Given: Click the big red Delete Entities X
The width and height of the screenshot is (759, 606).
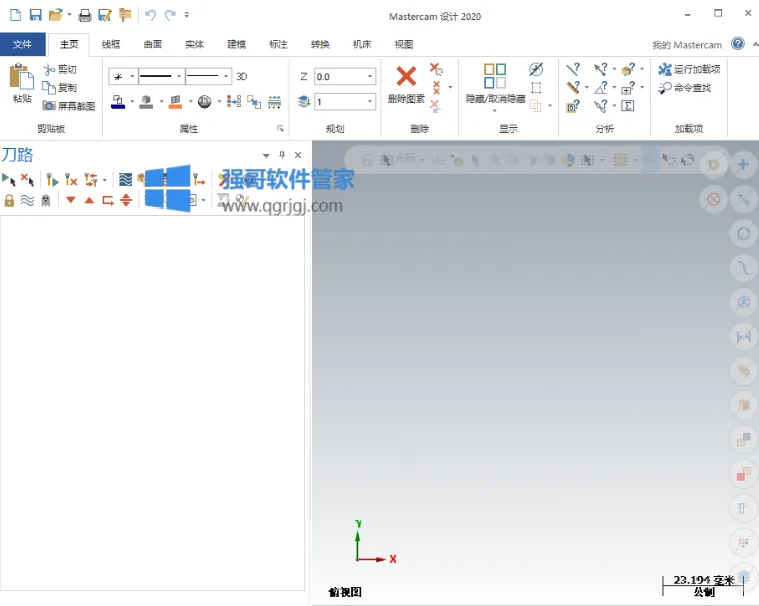Looking at the screenshot, I should pyautogui.click(x=406, y=76).
